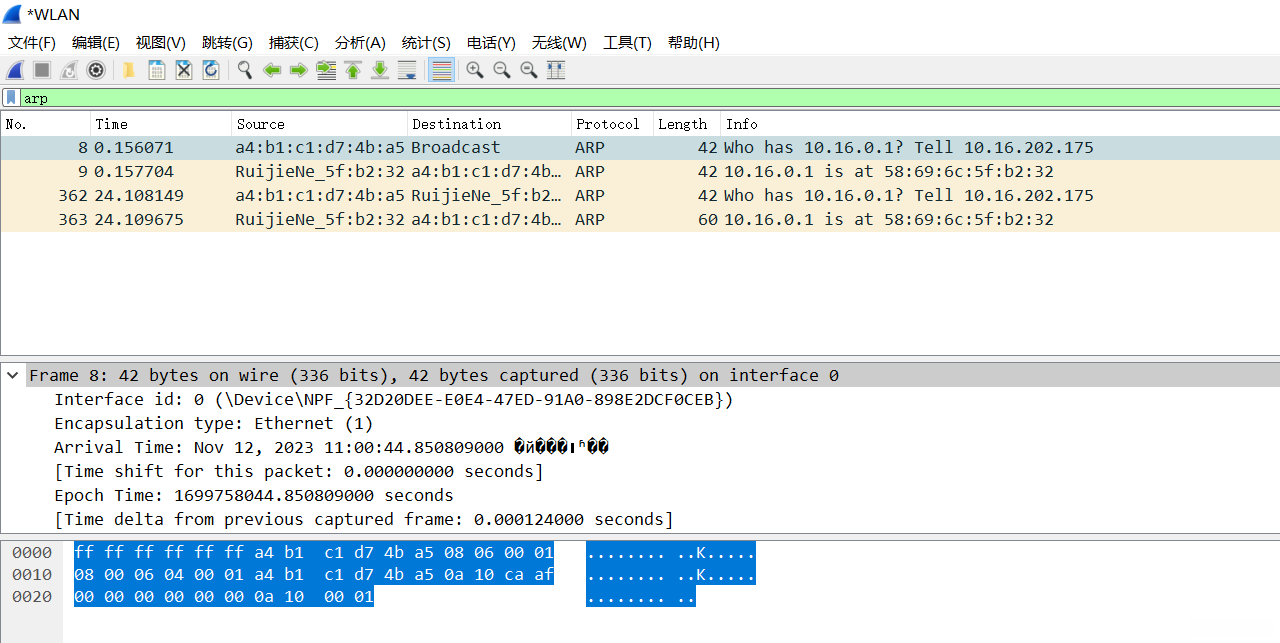The height and width of the screenshot is (643, 1280).
Task: Select the Time shift for this packet line
Action: coord(299,472)
